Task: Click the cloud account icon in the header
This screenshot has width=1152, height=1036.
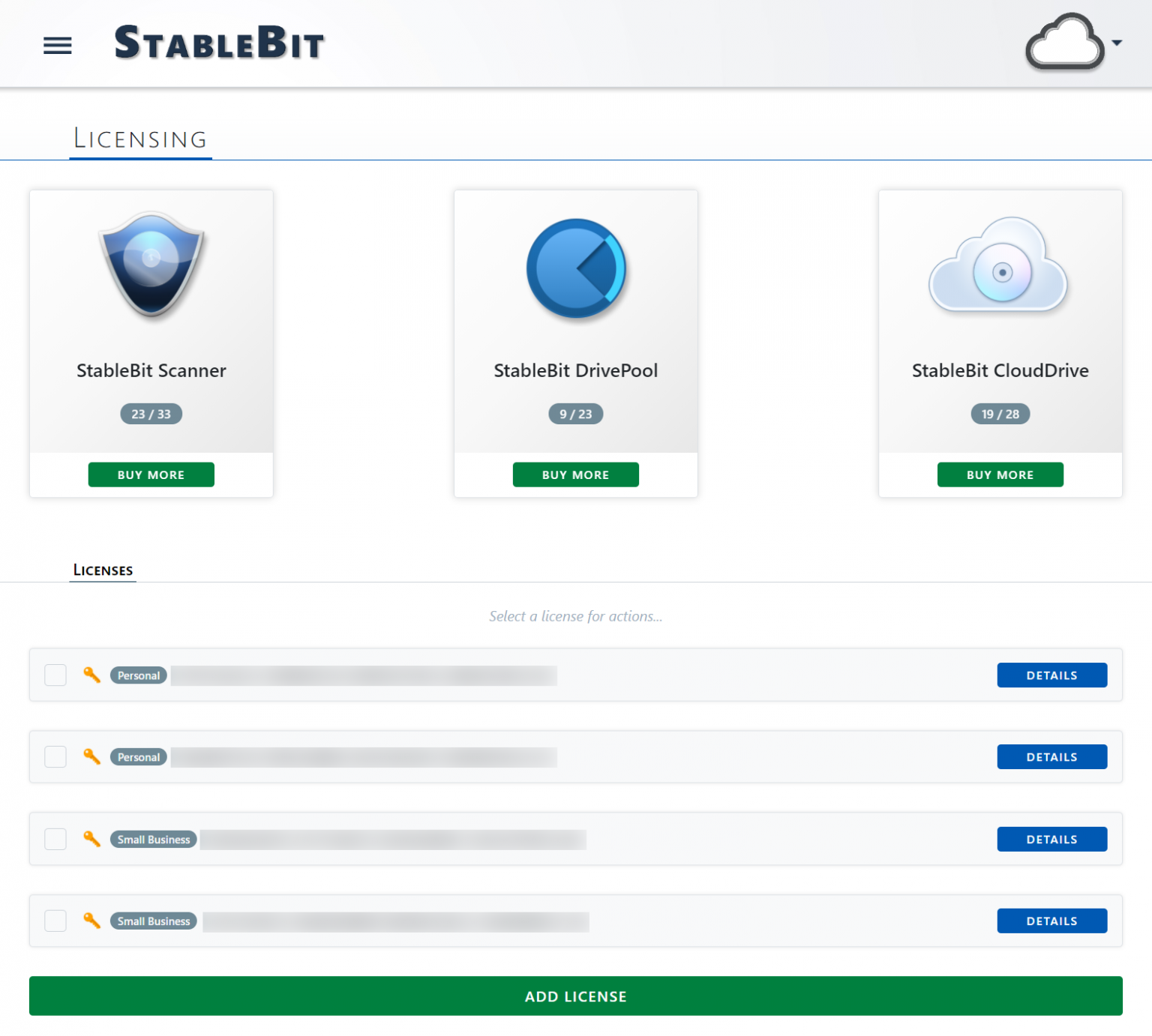Action: [1065, 43]
